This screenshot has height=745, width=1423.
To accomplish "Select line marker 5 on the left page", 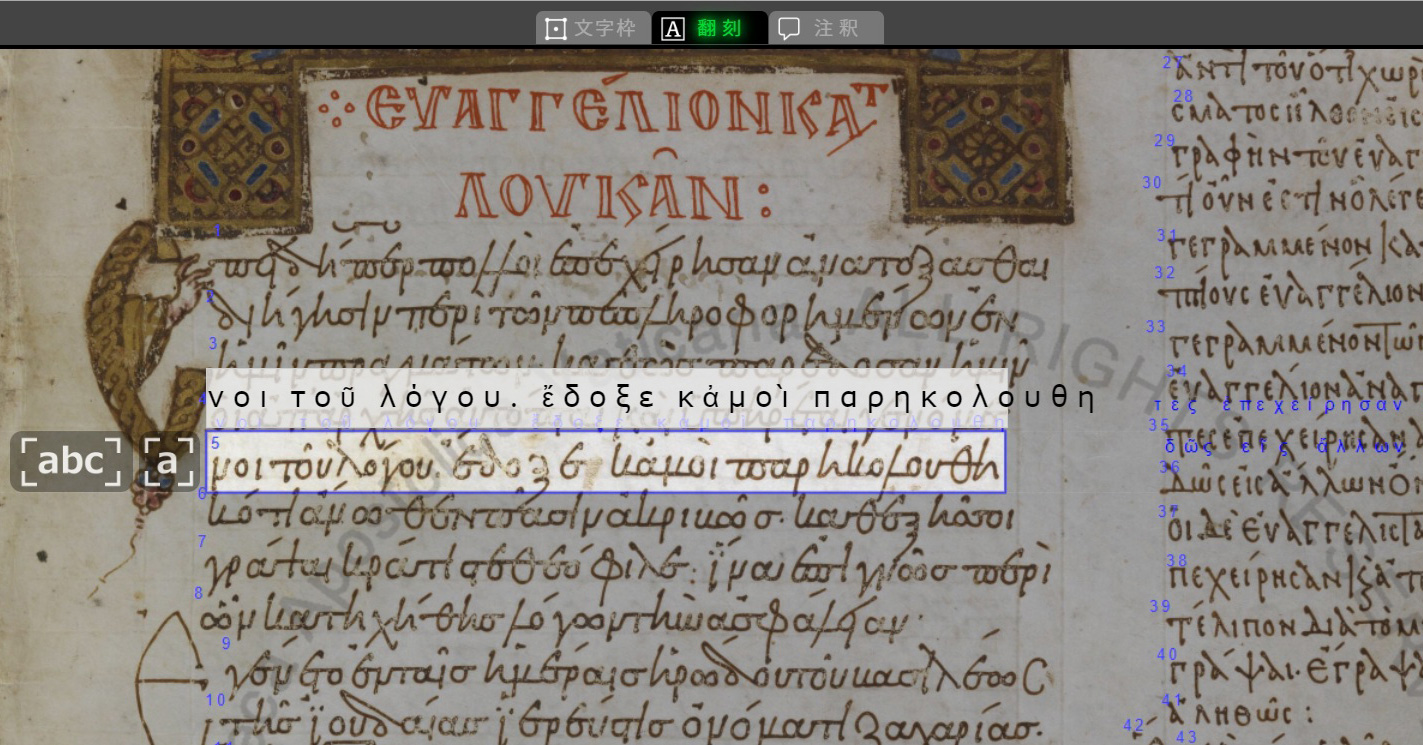I will (x=213, y=442).
